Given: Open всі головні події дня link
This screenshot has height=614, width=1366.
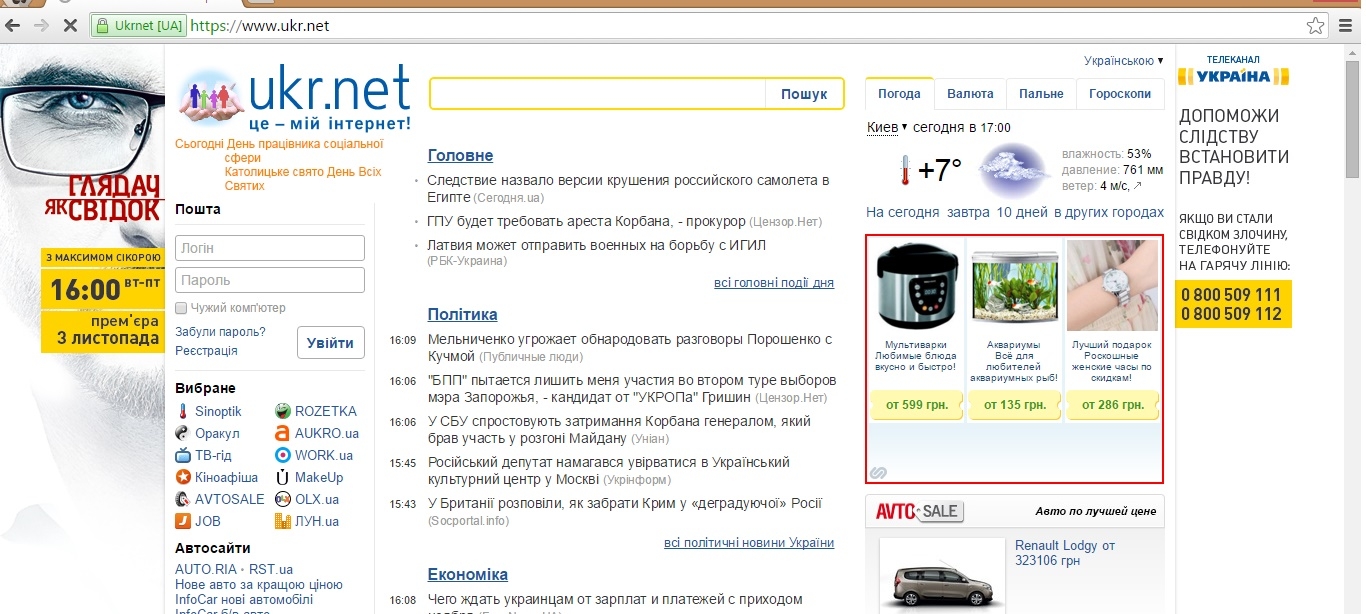Looking at the screenshot, I should 774,283.
